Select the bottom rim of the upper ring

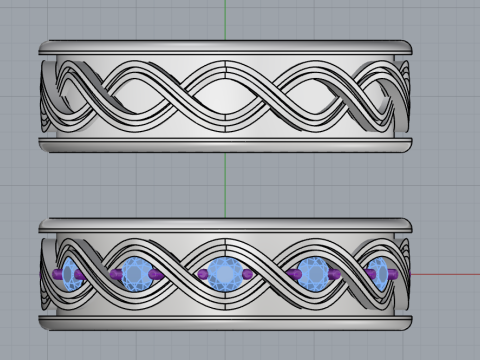[x=225, y=146]
